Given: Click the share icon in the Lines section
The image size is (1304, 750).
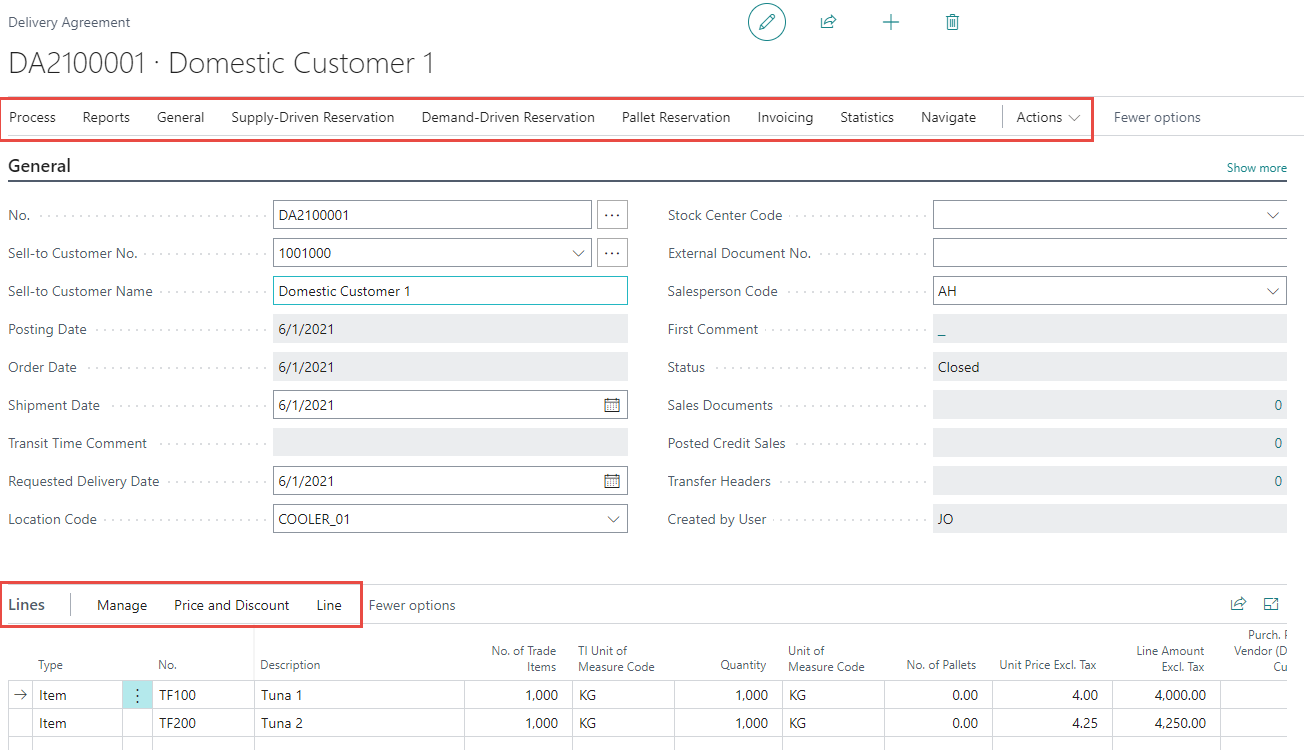Looking at the screenshot, I should 1238,604.
